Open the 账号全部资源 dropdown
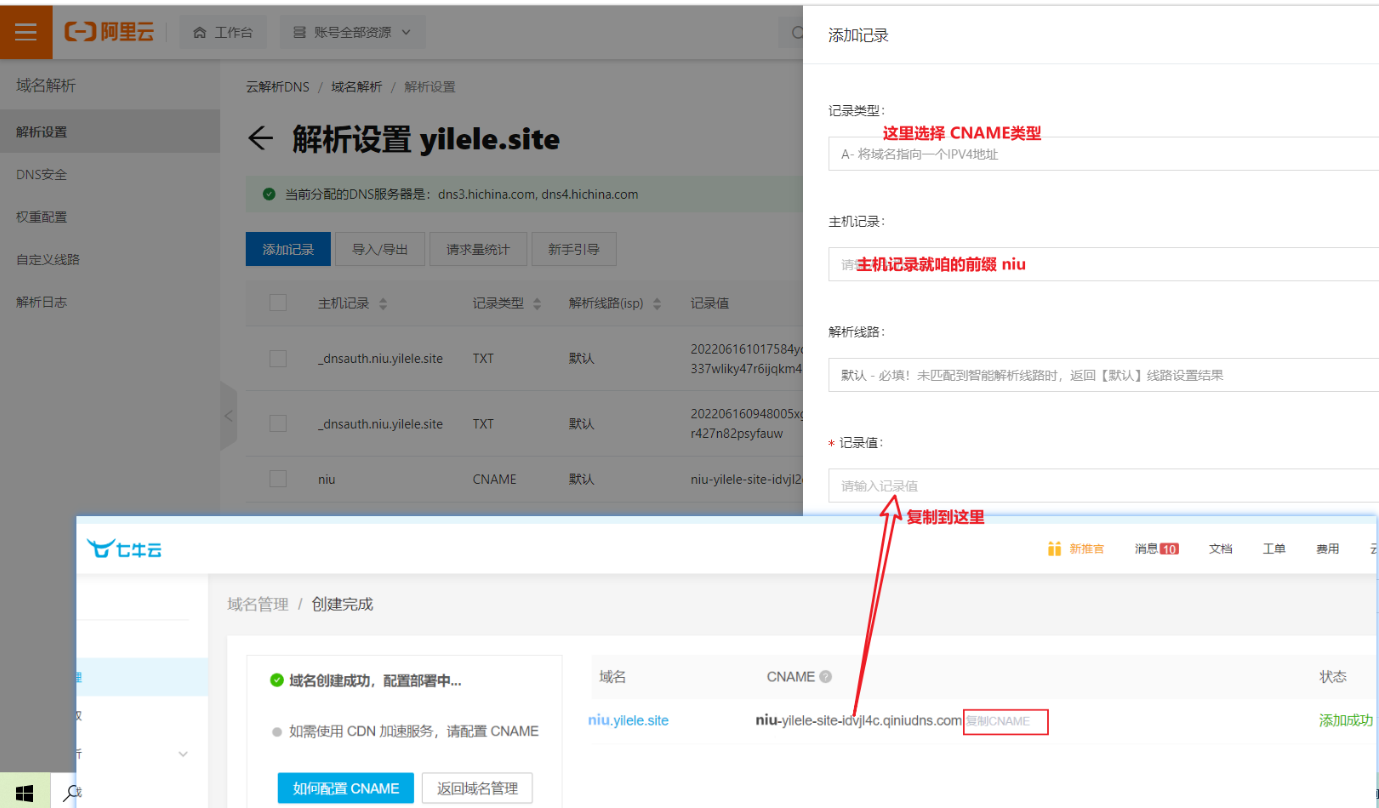The width and height of the screenshot is (1379, 808). (x=352, y=32)
